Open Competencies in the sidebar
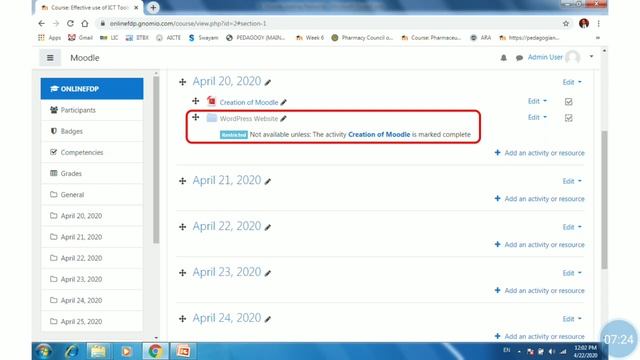Screen dimensions: 640x360 [x=92, y=152]
